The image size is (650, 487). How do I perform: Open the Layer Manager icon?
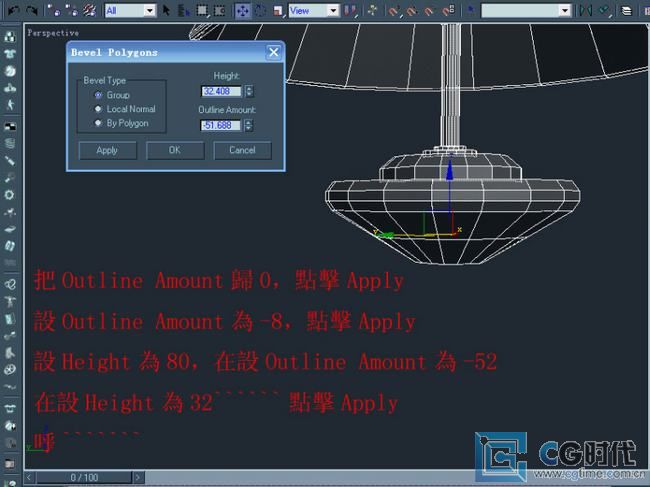point(626,10)
